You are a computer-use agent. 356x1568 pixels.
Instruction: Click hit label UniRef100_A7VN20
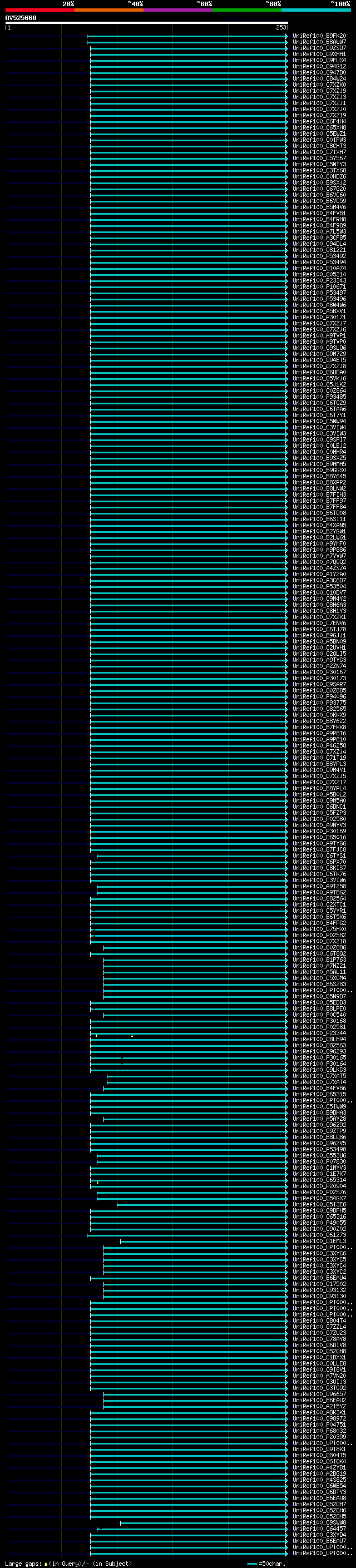coord(319,1376)
